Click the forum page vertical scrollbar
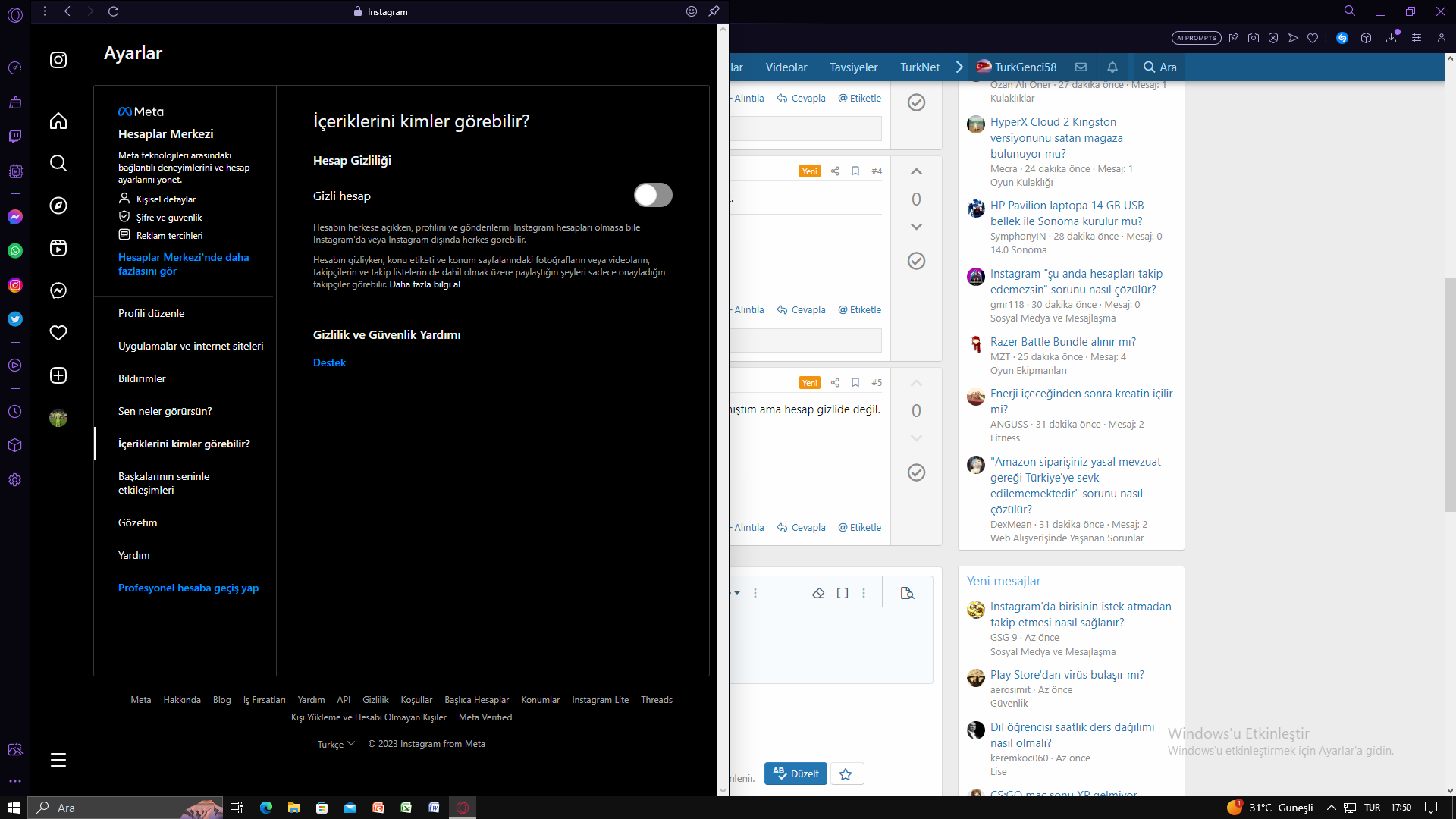Viewport: 1456px width, 819px height. [x=1449, y=394]
